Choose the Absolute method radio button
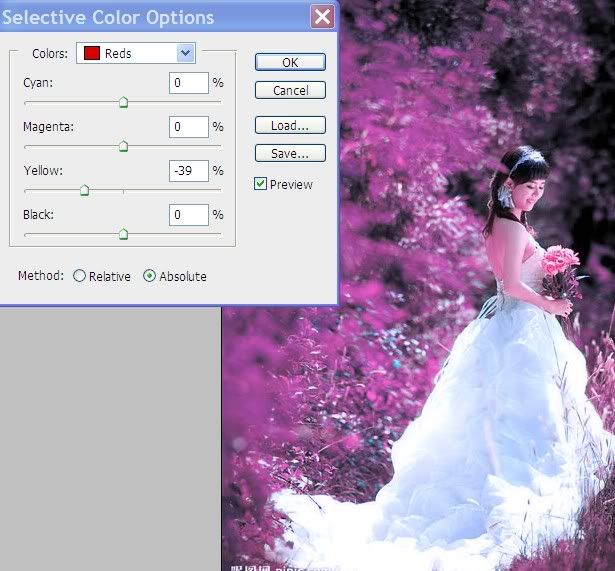Screen dimensions: 615x571 [150, 276]
